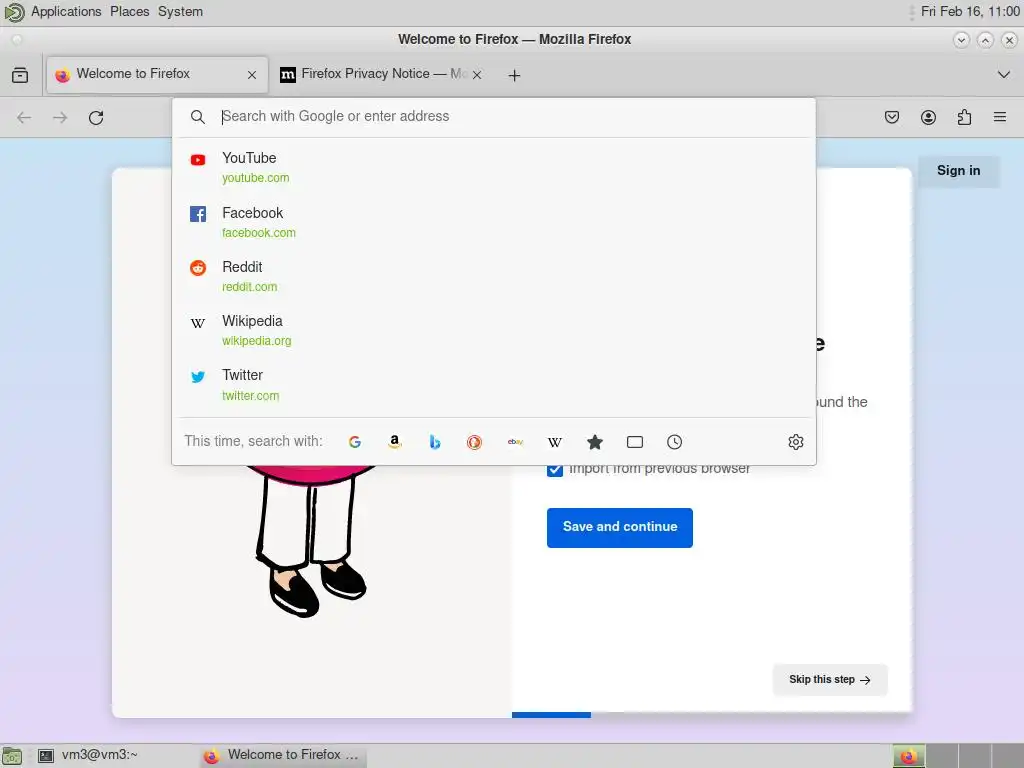This screenshot has width=1024, height=768.
Task: Open a new tab with plus
Action: coord(515,76)
